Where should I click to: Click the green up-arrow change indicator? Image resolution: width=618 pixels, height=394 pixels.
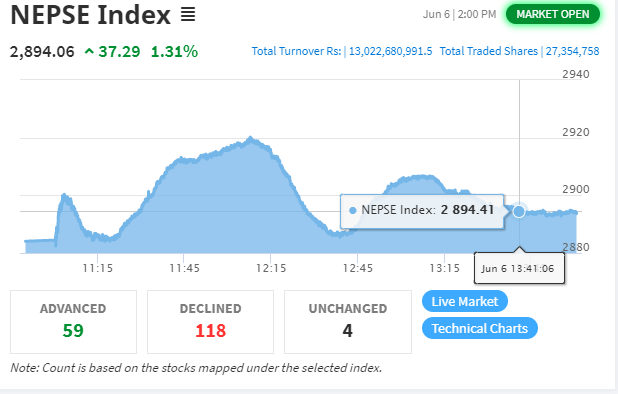(89, 51)
